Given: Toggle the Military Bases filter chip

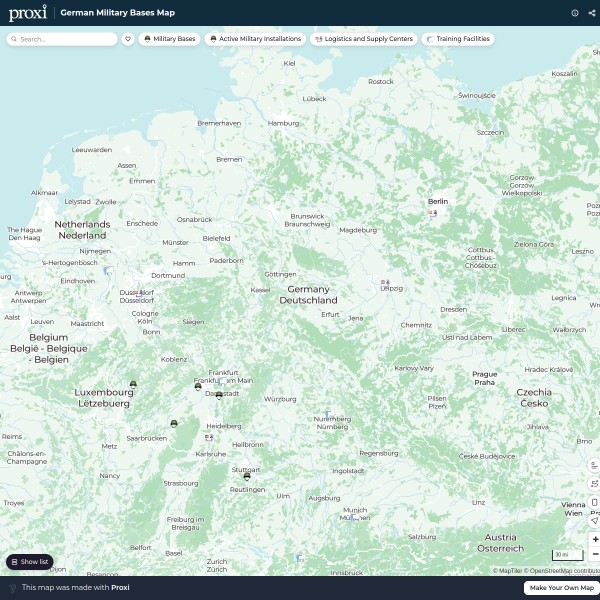Looking at the screenshot, I should [169, 39].
